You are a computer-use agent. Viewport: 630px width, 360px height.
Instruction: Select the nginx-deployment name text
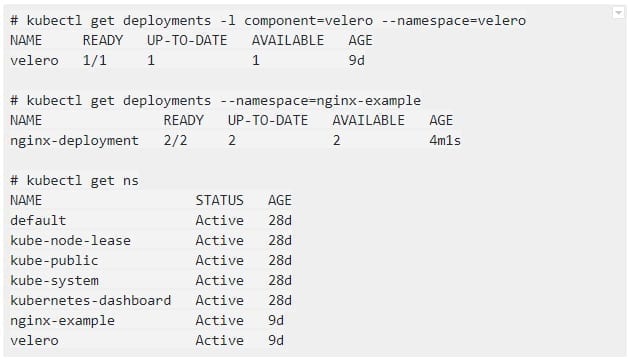click(x=75, y=141)
